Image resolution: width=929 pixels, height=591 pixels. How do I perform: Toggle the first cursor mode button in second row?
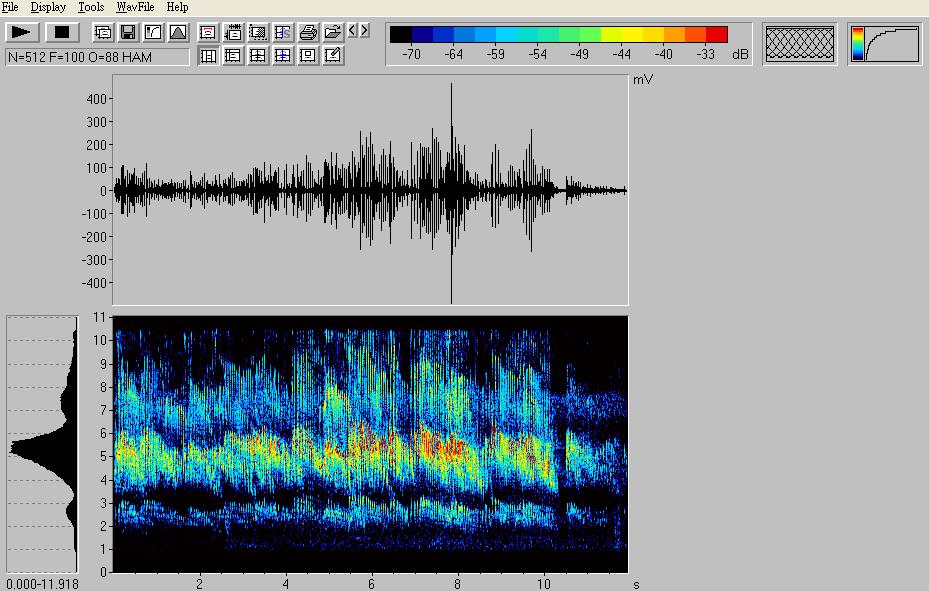[208, 56]
